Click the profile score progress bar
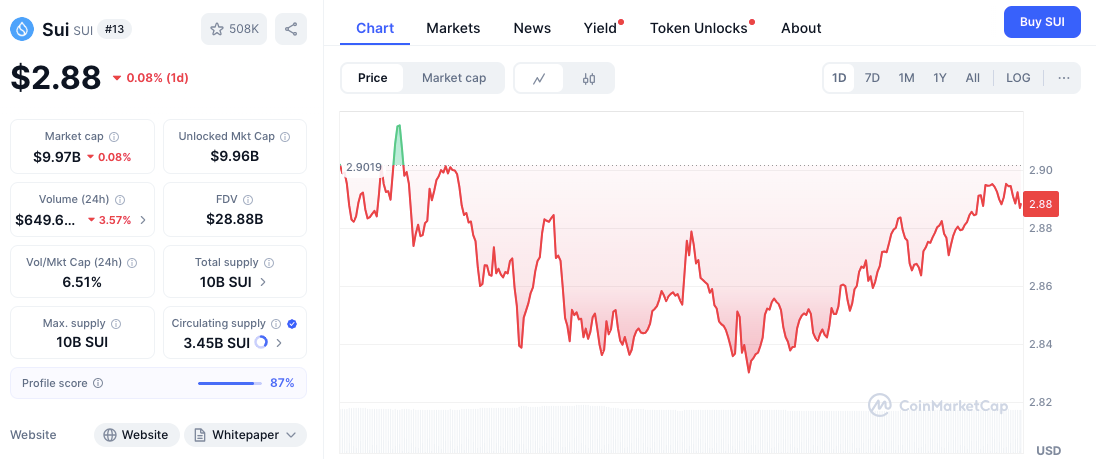The height and width of the screenshot is (459, 1096). [x=228, y=383]
